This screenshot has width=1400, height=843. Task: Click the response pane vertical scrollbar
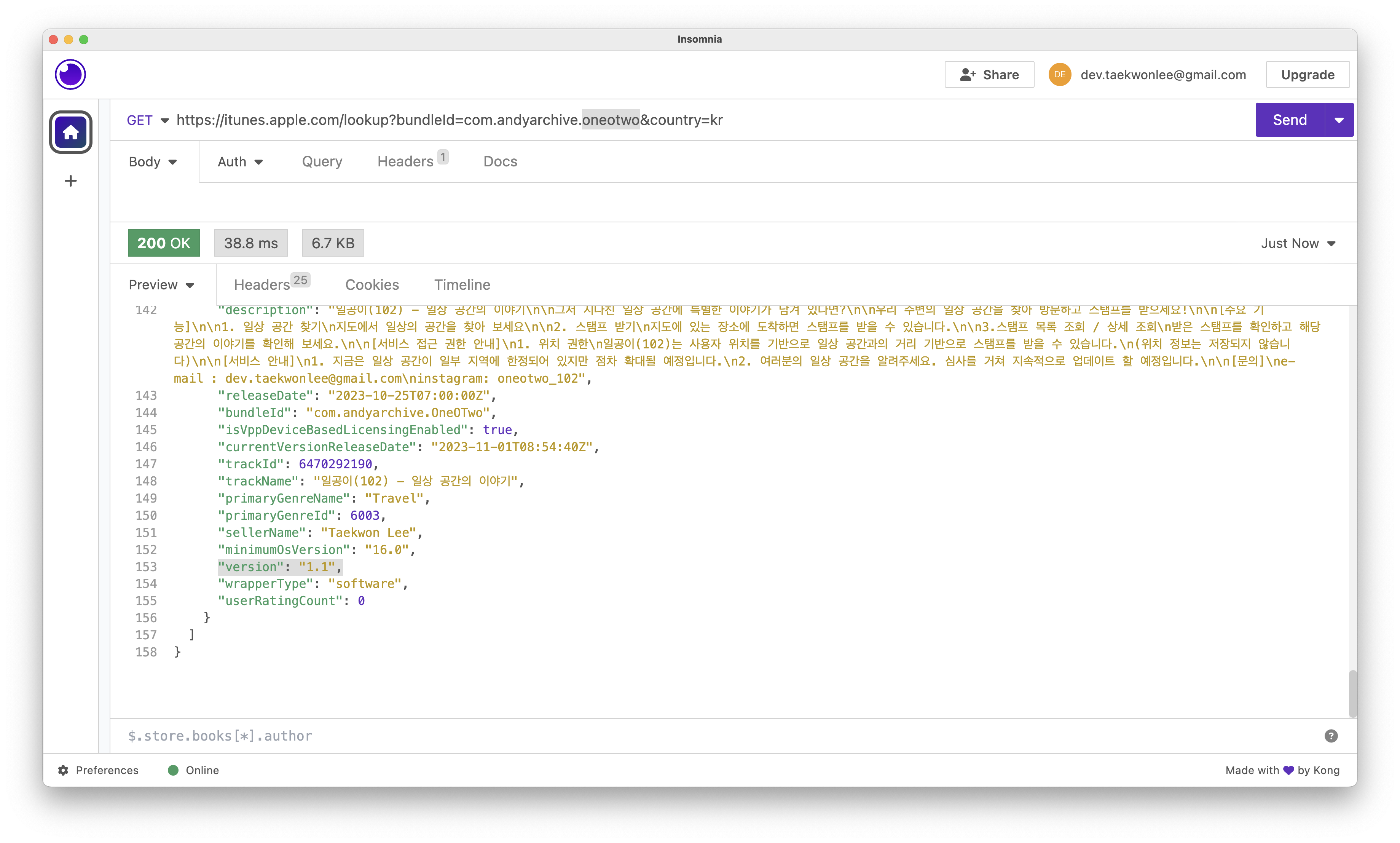click(x=1352, y=693)
